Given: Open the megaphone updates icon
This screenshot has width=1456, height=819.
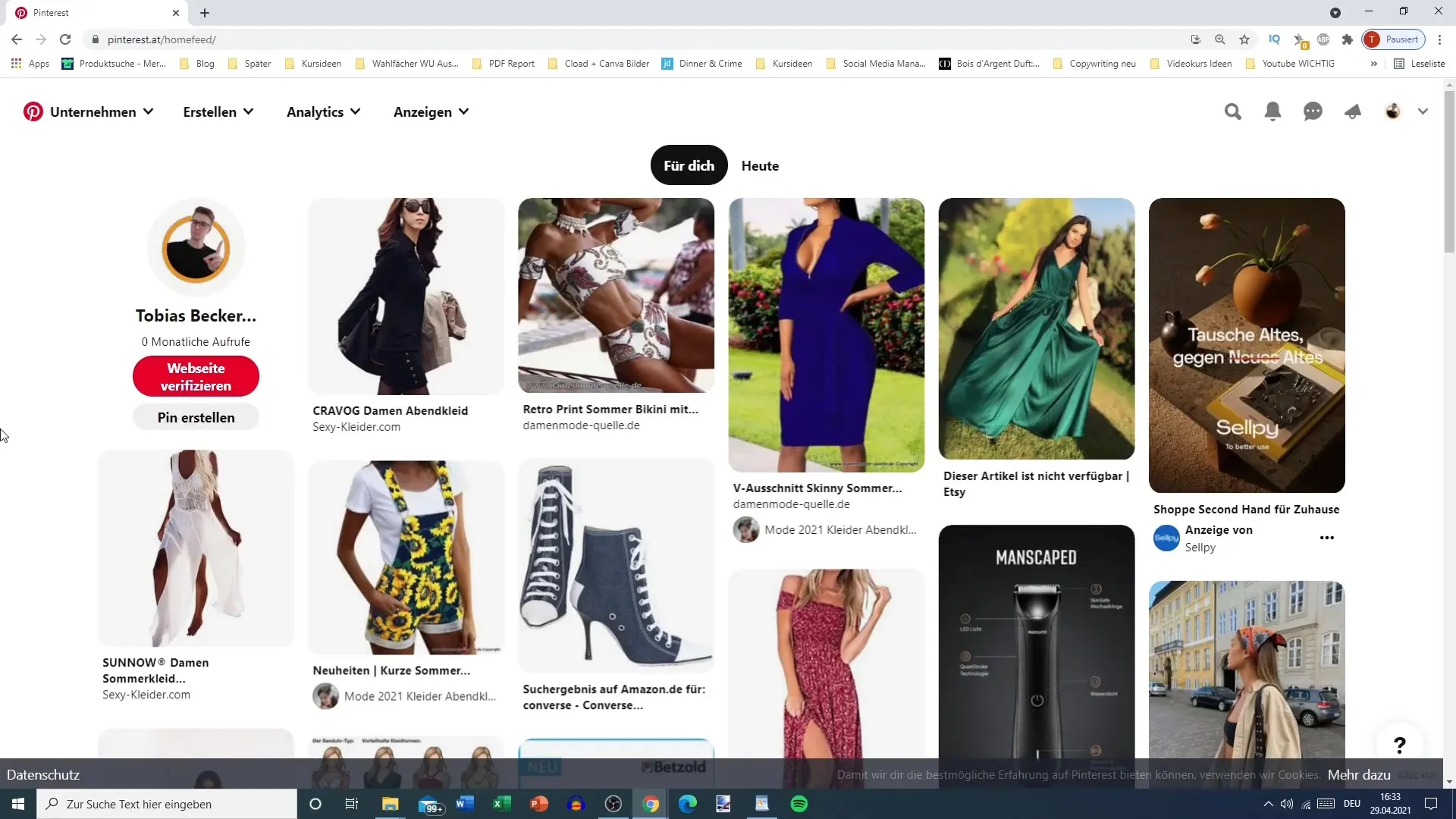Looking at the screenshot, I should tap(1353, 111).
